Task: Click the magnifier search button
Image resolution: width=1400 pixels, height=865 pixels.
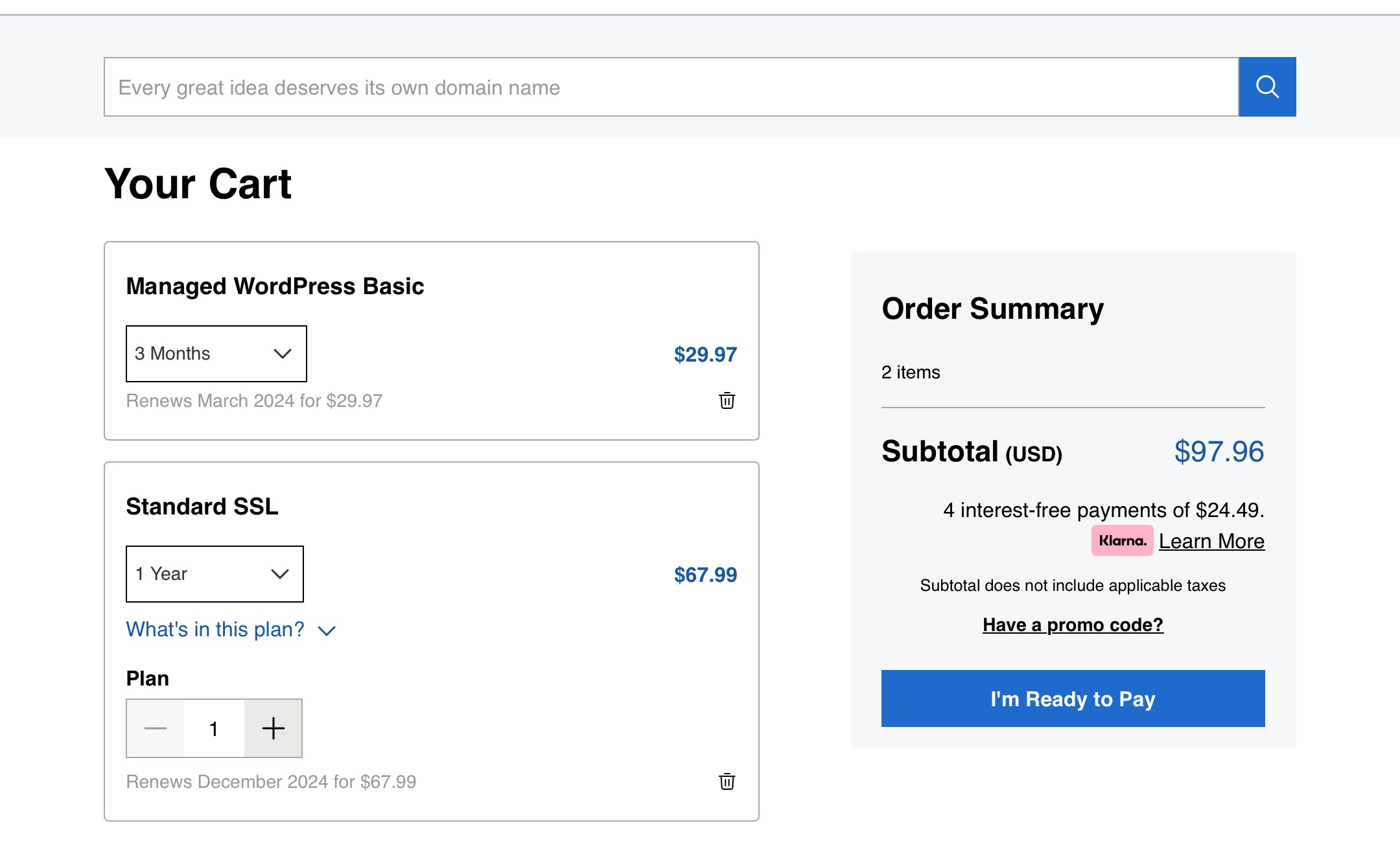Action: pyautogui.click(x=1267, y=87)
